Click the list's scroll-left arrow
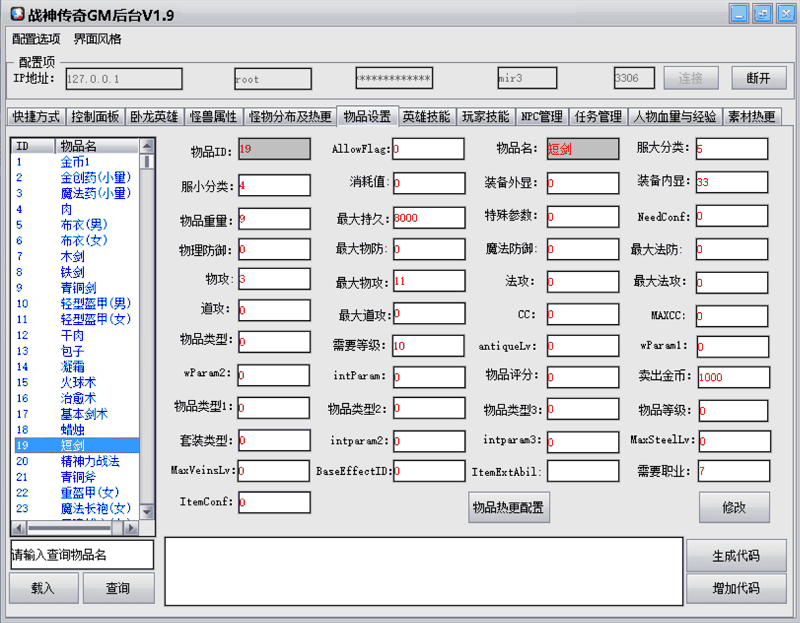 [x=18, y=527]
